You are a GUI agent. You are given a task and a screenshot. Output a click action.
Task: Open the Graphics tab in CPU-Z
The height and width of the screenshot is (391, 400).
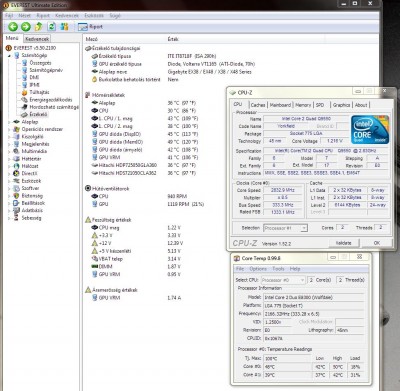pos(342,105)
